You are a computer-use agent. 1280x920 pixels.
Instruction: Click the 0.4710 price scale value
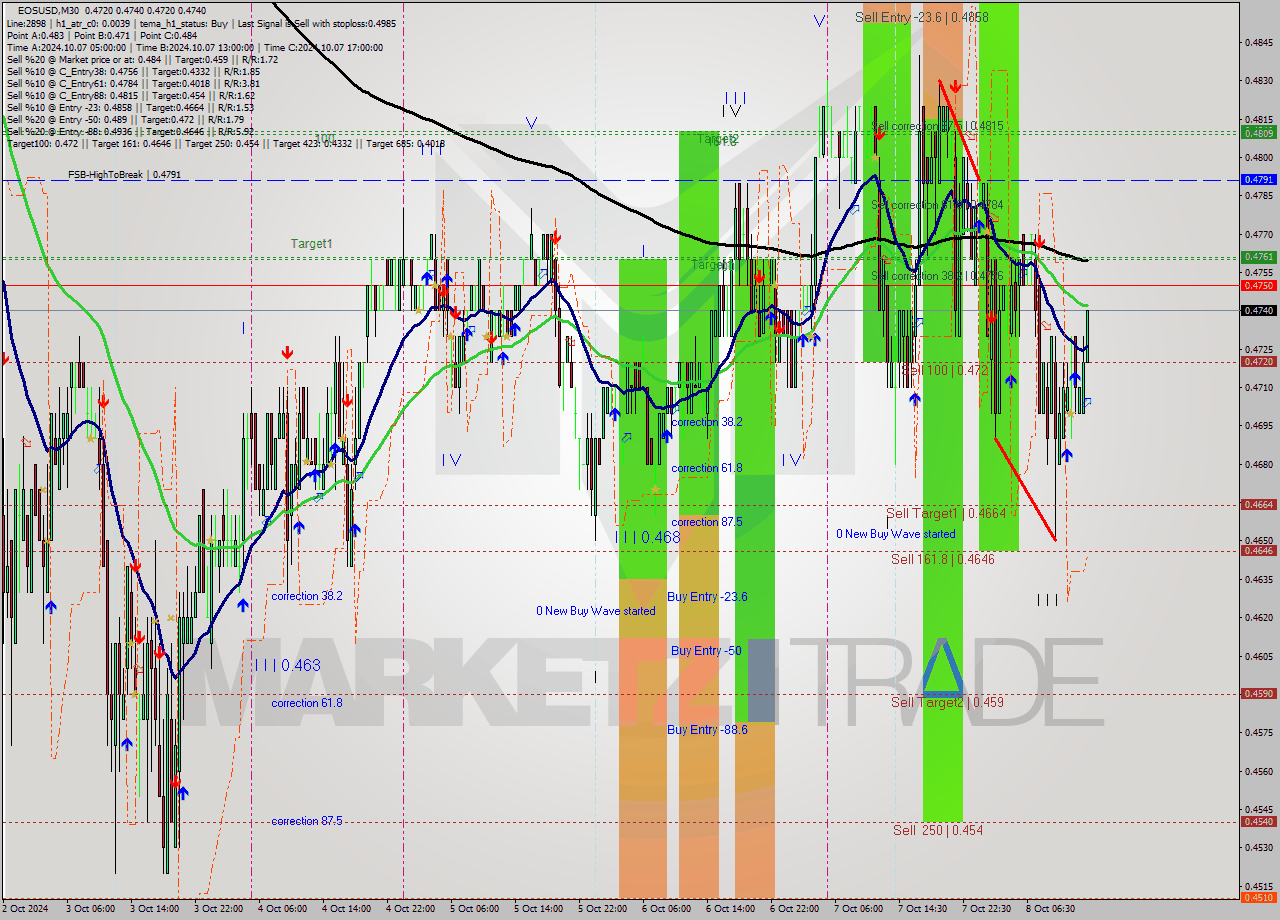[1258, 387]
